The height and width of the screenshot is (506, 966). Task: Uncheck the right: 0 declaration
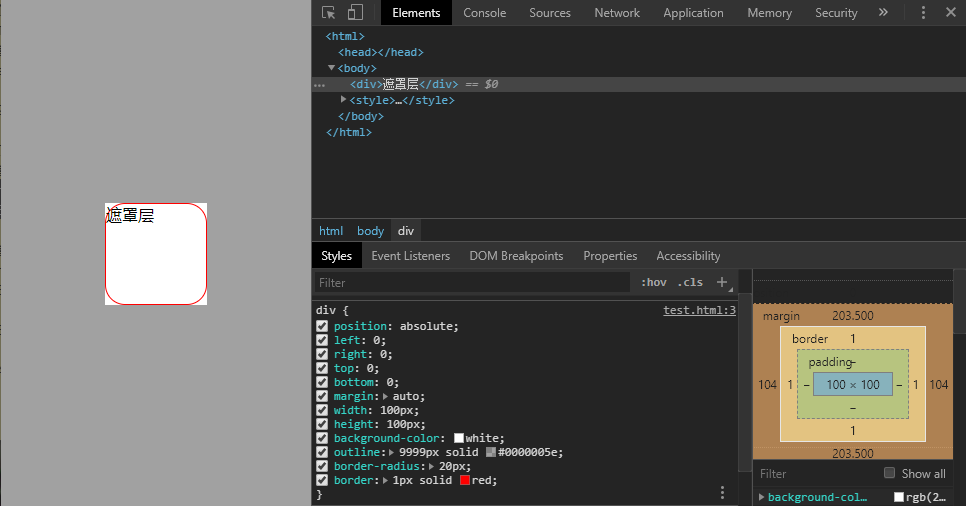322,354
